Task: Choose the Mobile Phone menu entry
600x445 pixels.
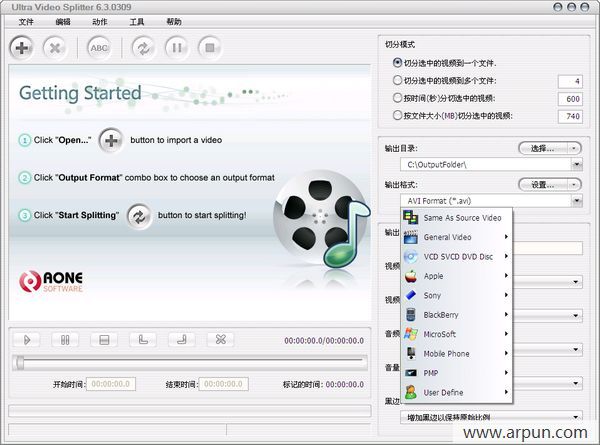Action: pyautogui.click(x=457, y=354)
